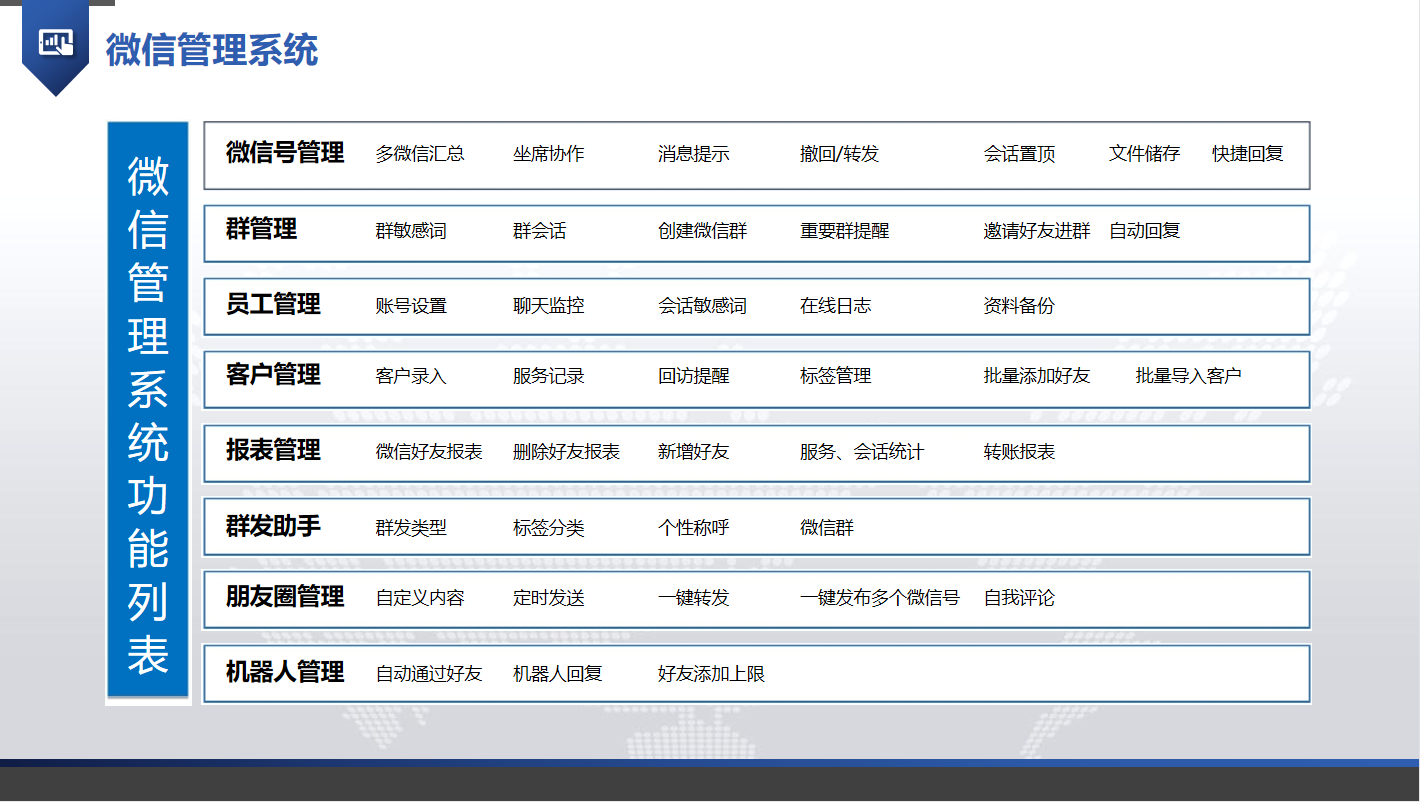Click the 群发类型 feature text
Viewport: 1420px width, 802px height.
pyautogui.click(x=411, y=528)
